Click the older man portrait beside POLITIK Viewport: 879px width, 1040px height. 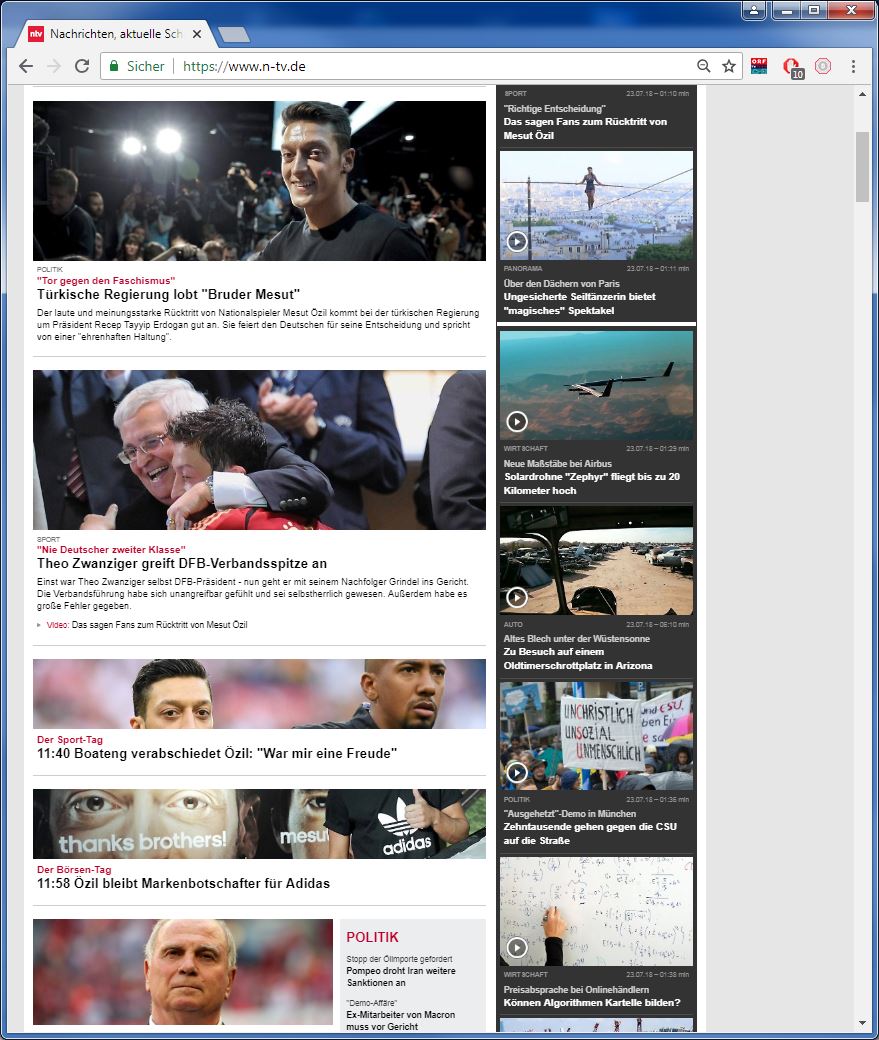(183, 972)
